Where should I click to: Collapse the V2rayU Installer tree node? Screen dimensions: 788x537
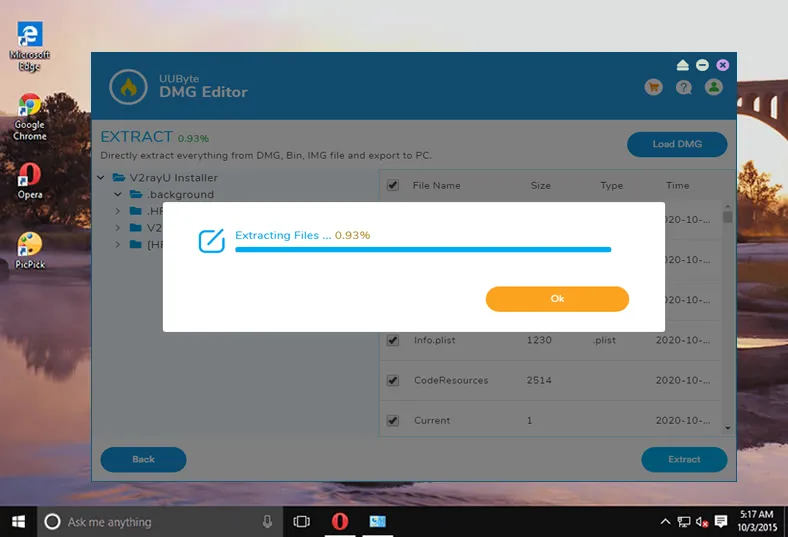[101, 177]
